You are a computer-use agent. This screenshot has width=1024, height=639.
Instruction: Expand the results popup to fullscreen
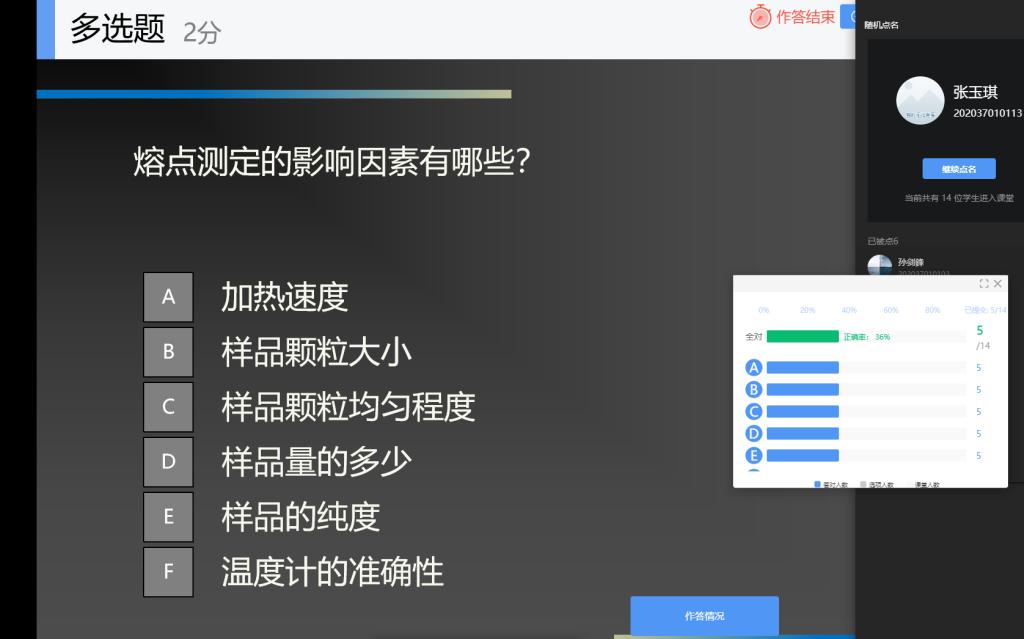[x=983, y=284]
